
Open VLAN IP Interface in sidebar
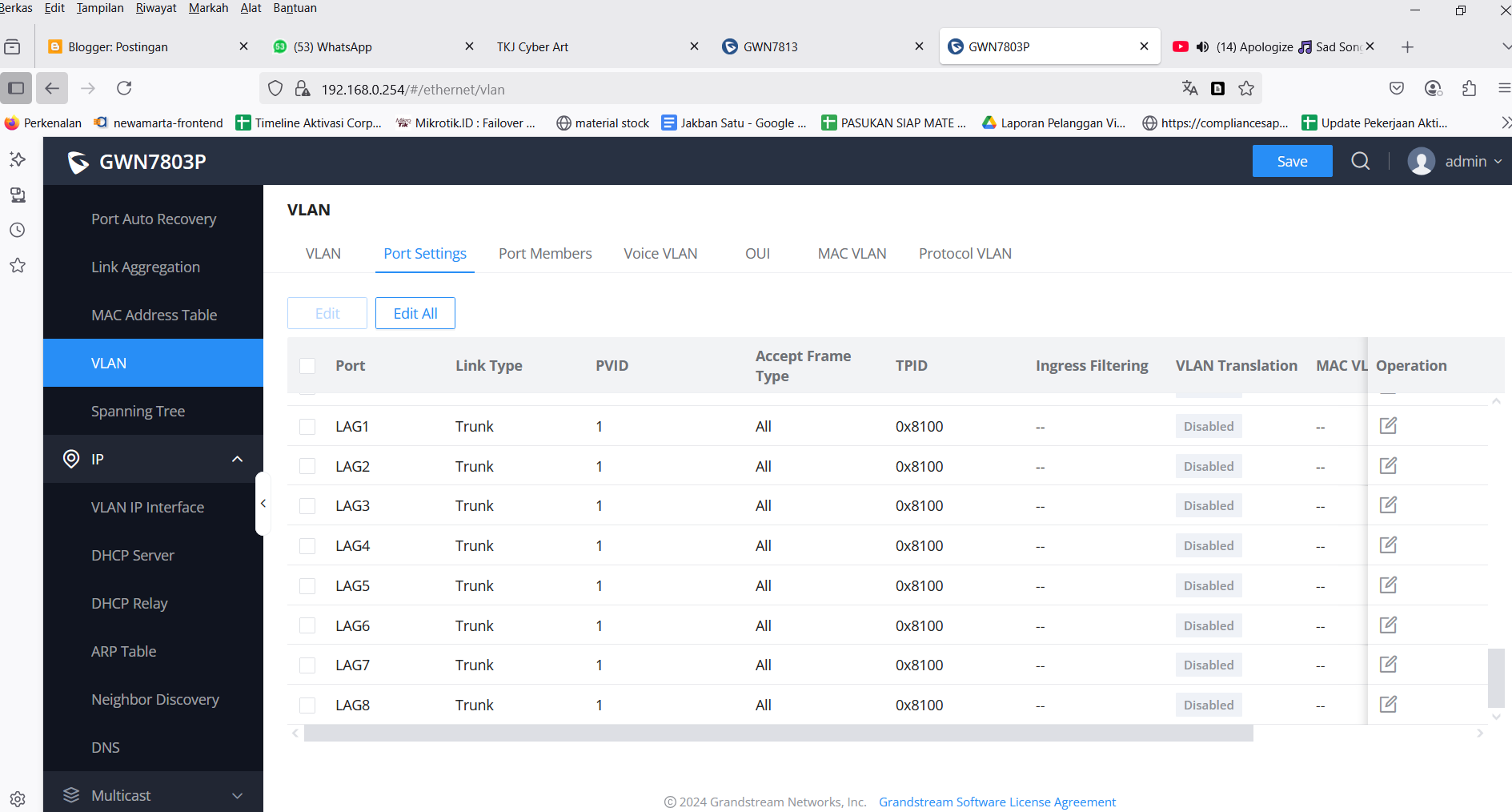point(153,507)
